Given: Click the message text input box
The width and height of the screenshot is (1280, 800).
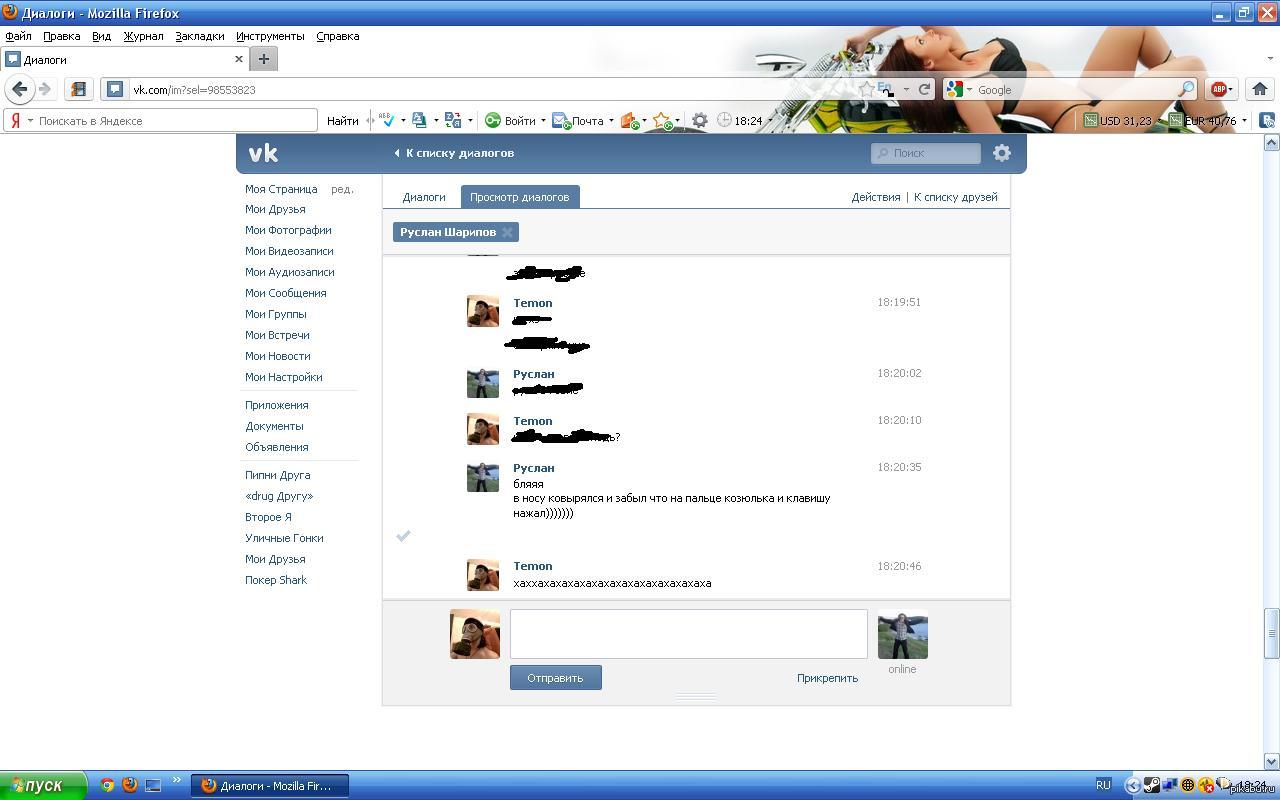Looking at the screenshot, I should click(x=688, y=634).
